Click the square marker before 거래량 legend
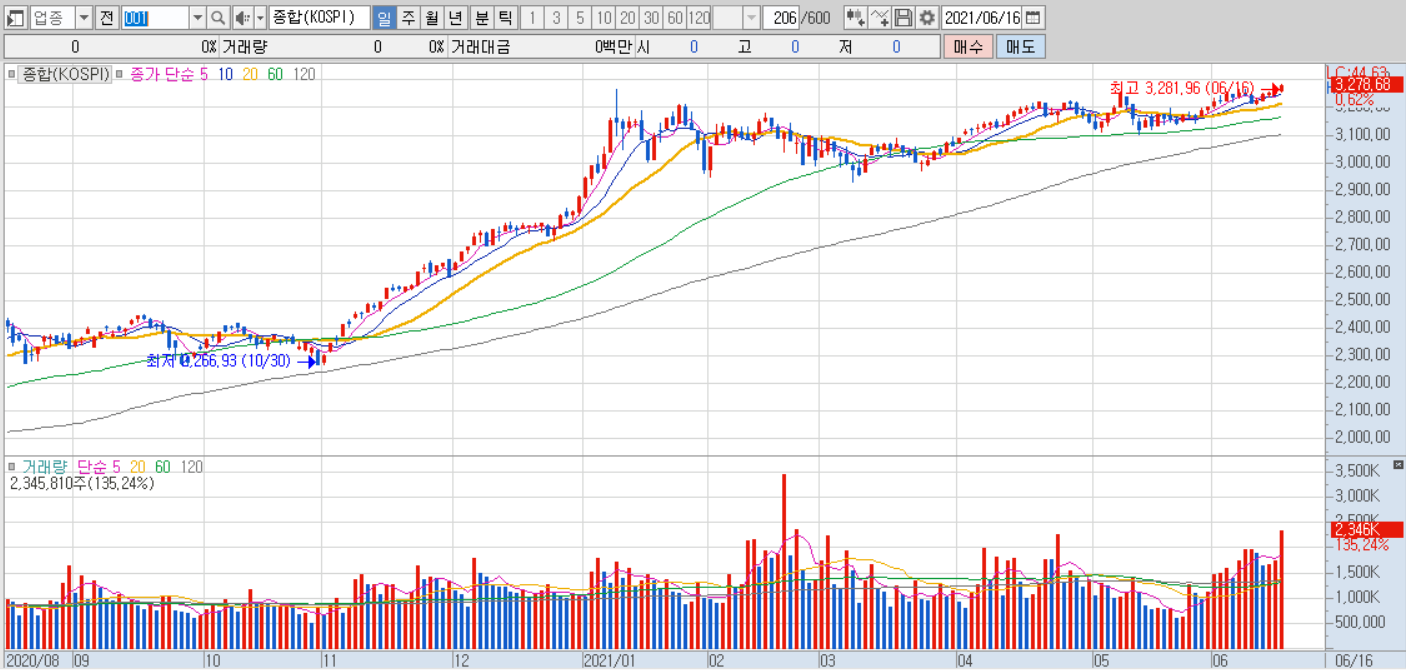 [12, 466]
